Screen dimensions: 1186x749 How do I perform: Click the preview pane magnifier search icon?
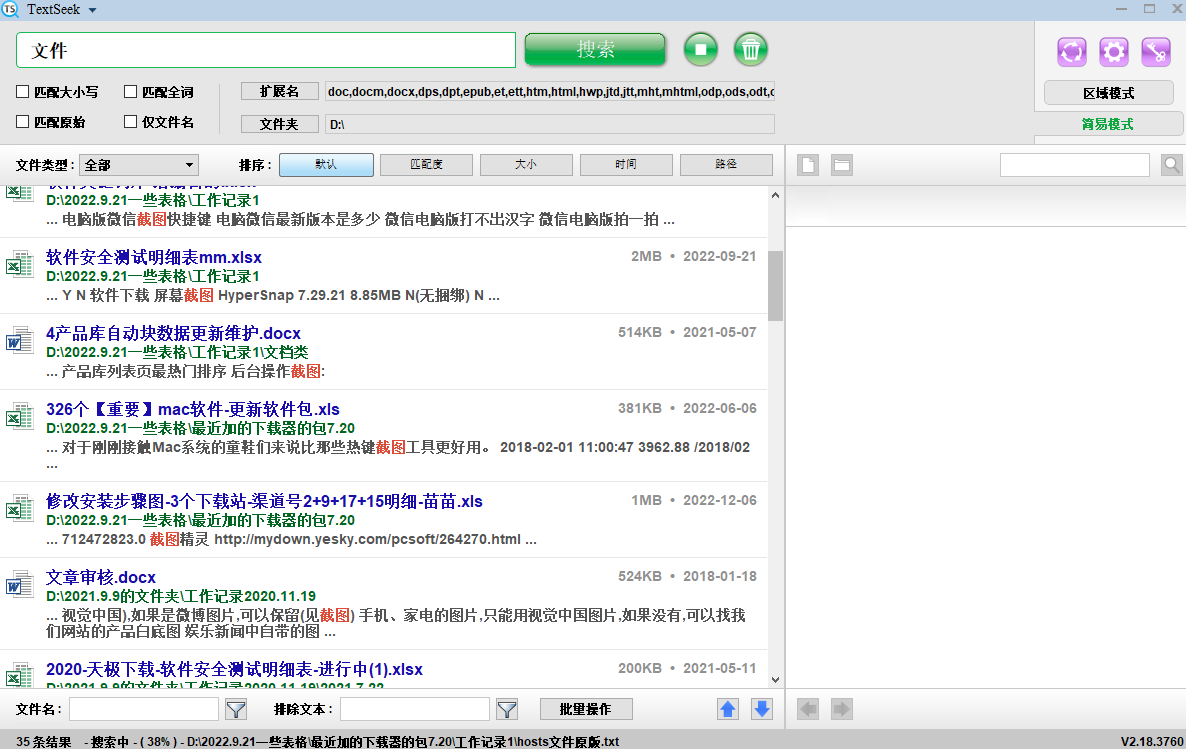[1171, 165]
